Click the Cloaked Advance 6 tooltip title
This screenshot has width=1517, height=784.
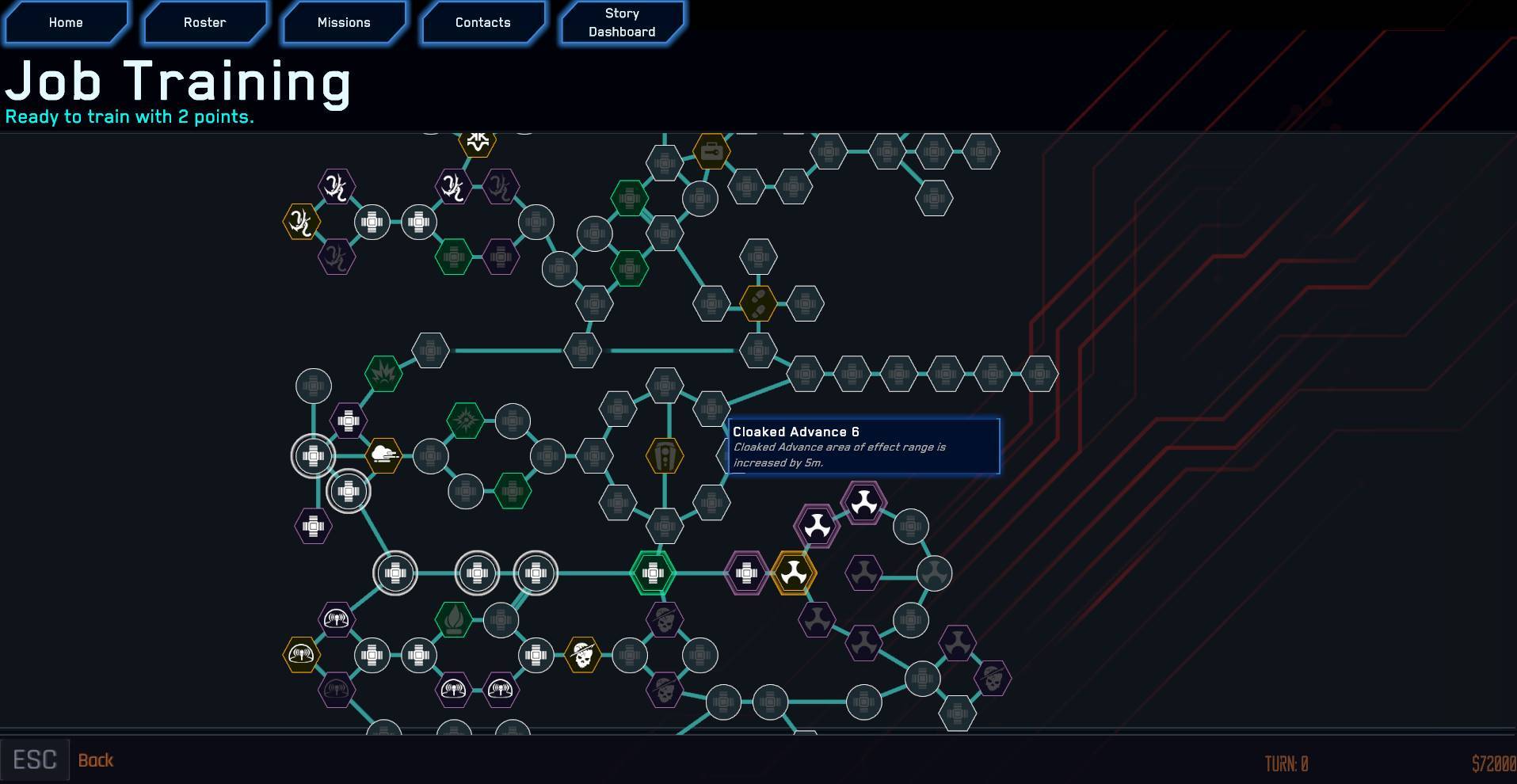[x=795, y=432]
